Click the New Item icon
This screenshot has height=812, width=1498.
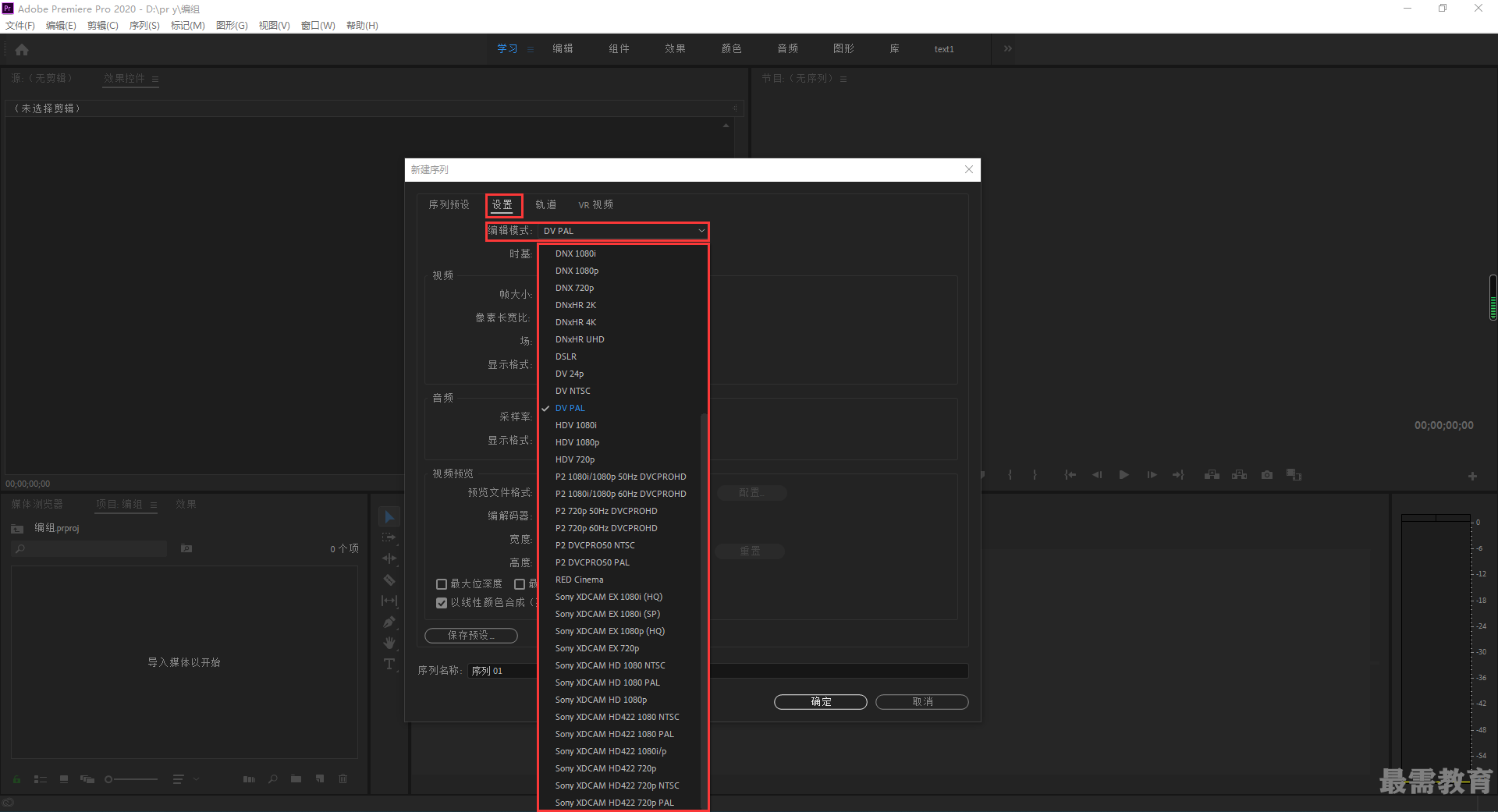[x=320, y=778]
